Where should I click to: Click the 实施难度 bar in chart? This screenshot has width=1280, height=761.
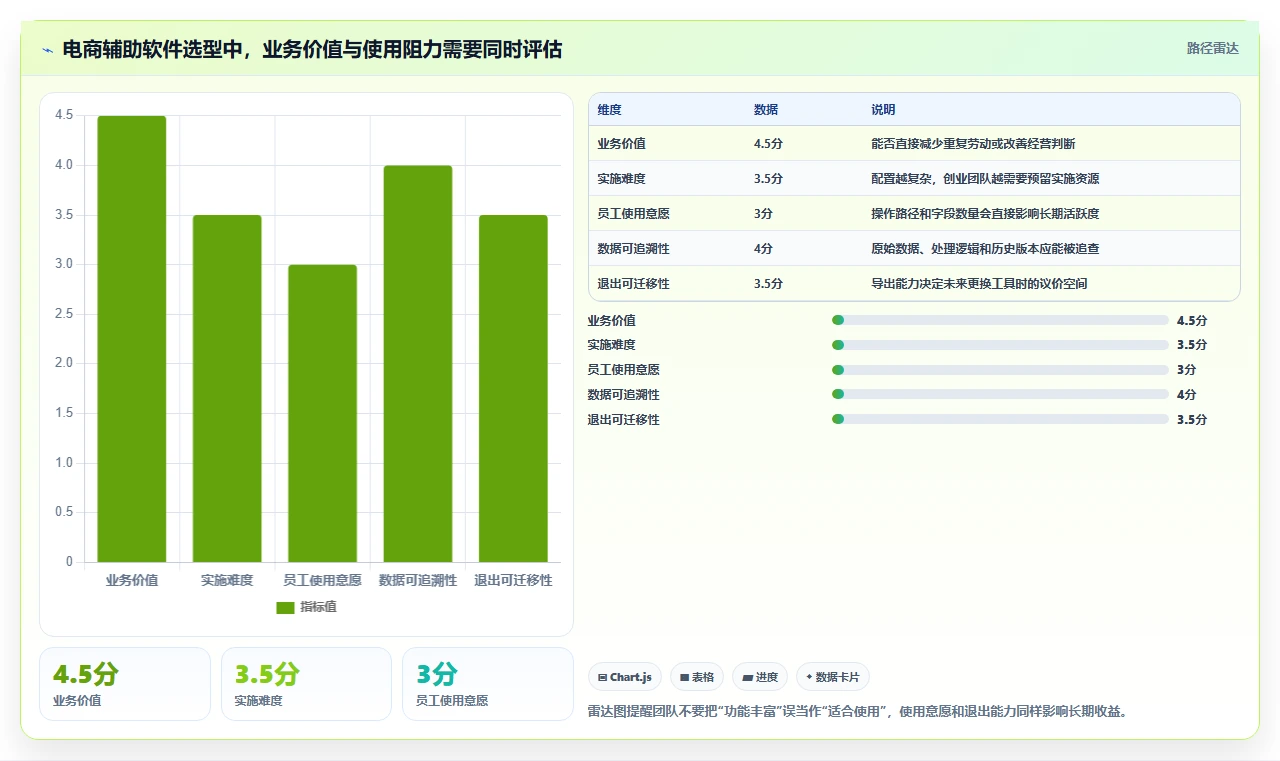coord(227,388)
